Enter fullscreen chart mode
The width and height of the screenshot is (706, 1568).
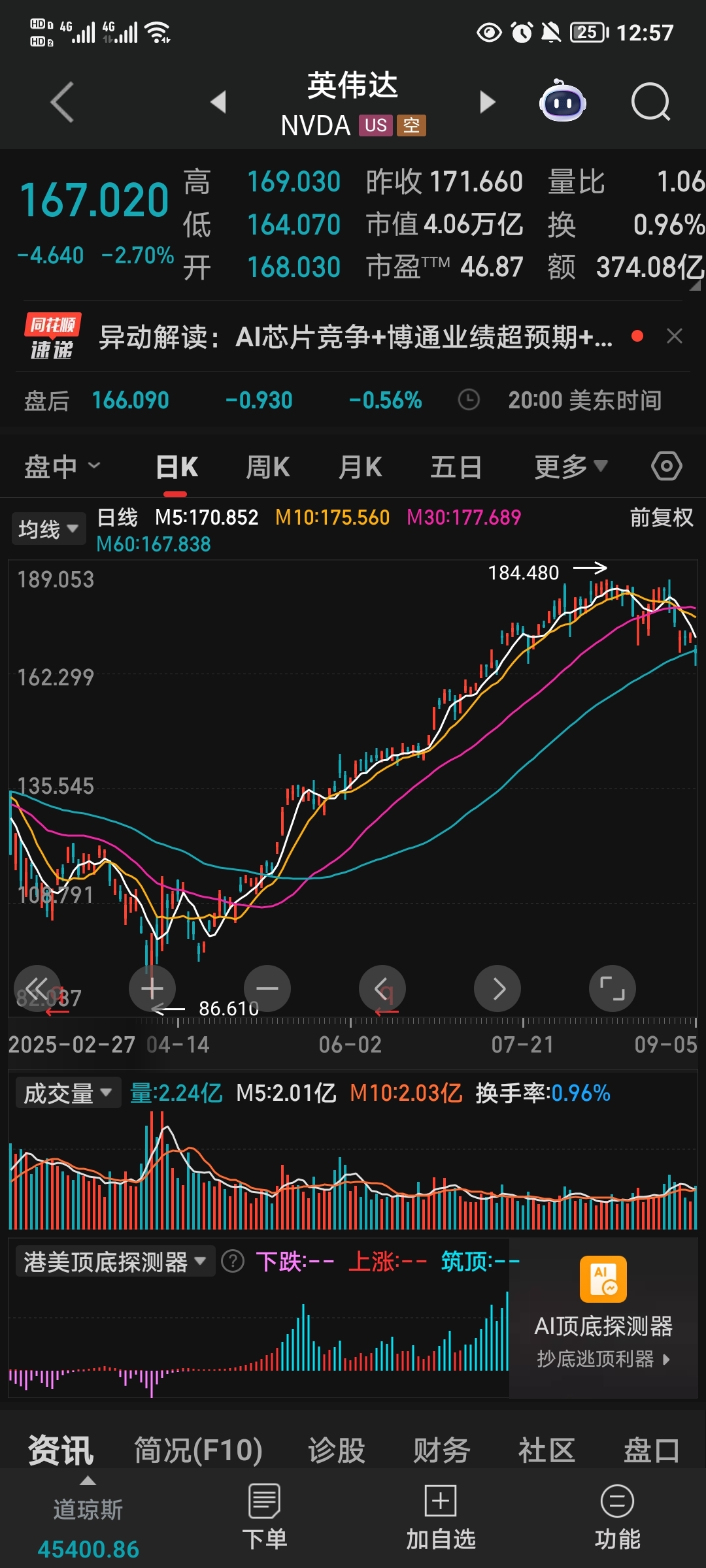613,988
